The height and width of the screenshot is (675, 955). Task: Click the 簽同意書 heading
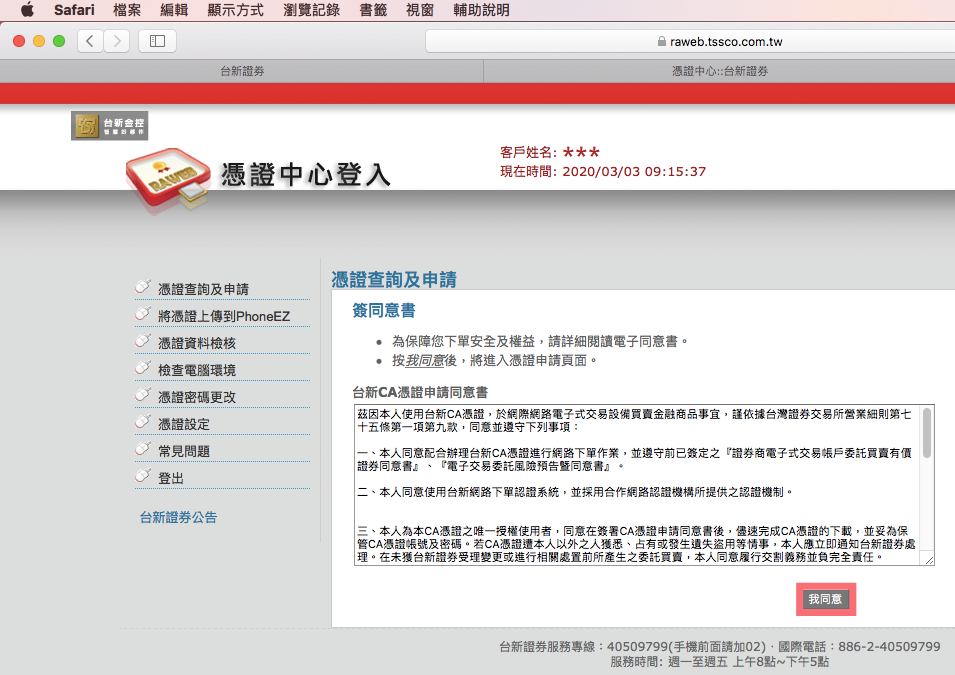[384, 311]
